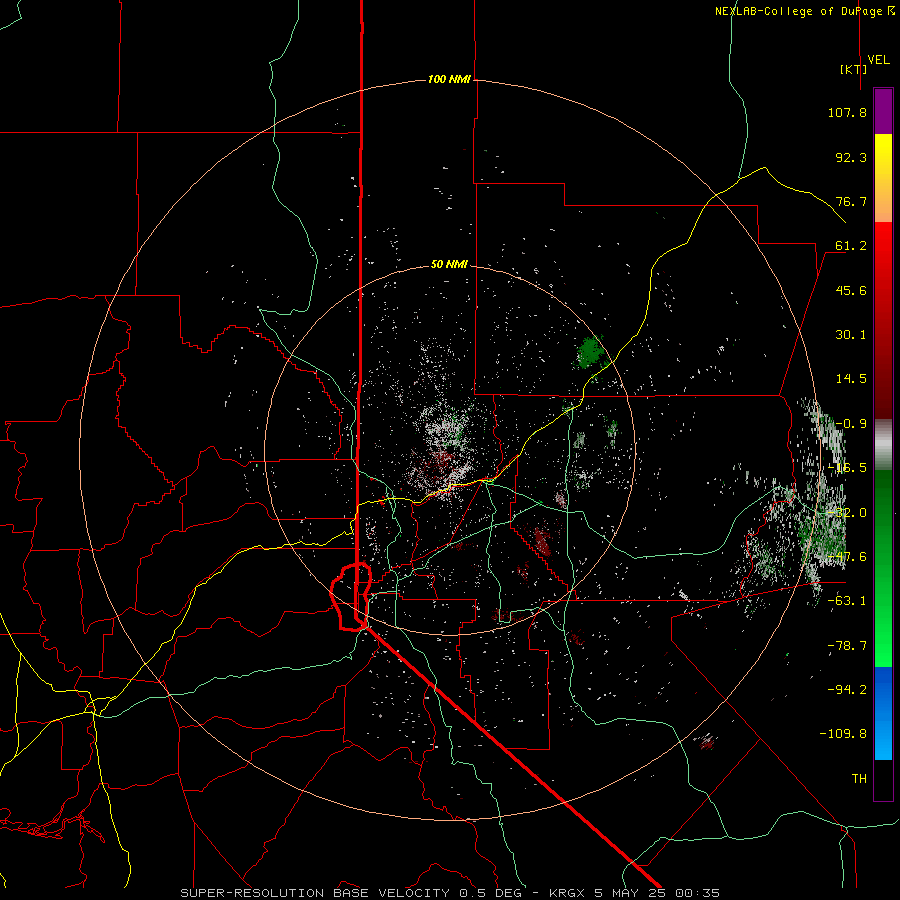Pick the purple segment of the velocity scale

883,111
